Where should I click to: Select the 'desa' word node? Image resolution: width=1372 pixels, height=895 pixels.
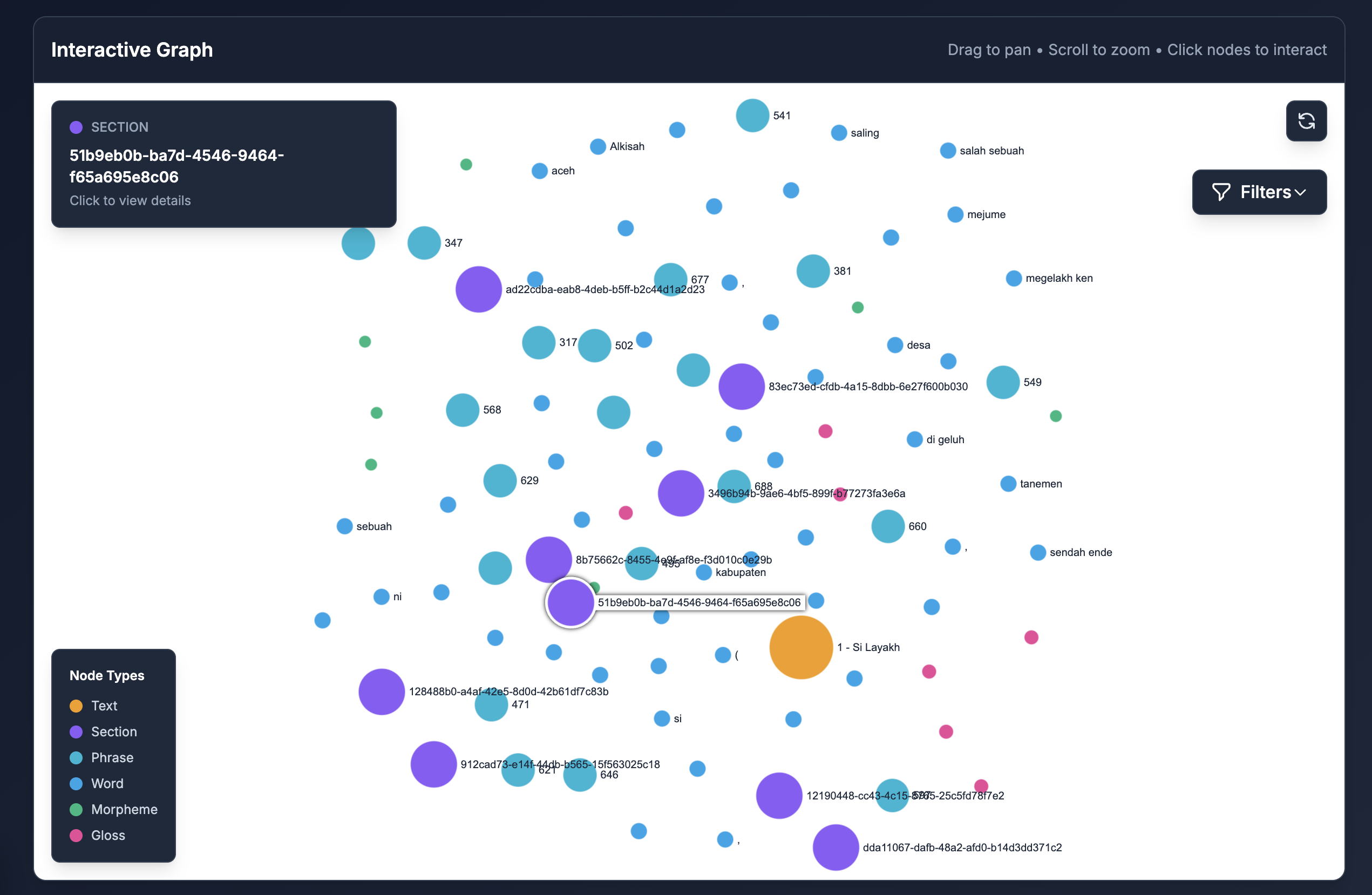(895, 345)
